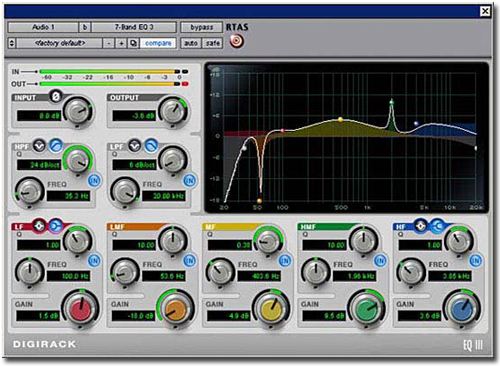Click the LMF FREQ knob
The image size is (500, 366).
pyautogui.click(x=125, y=272)
